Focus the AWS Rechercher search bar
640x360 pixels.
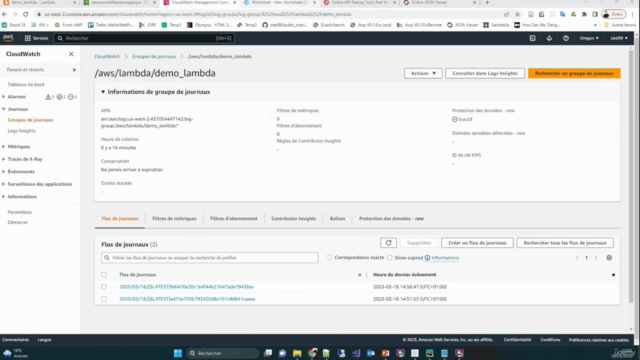144,38
